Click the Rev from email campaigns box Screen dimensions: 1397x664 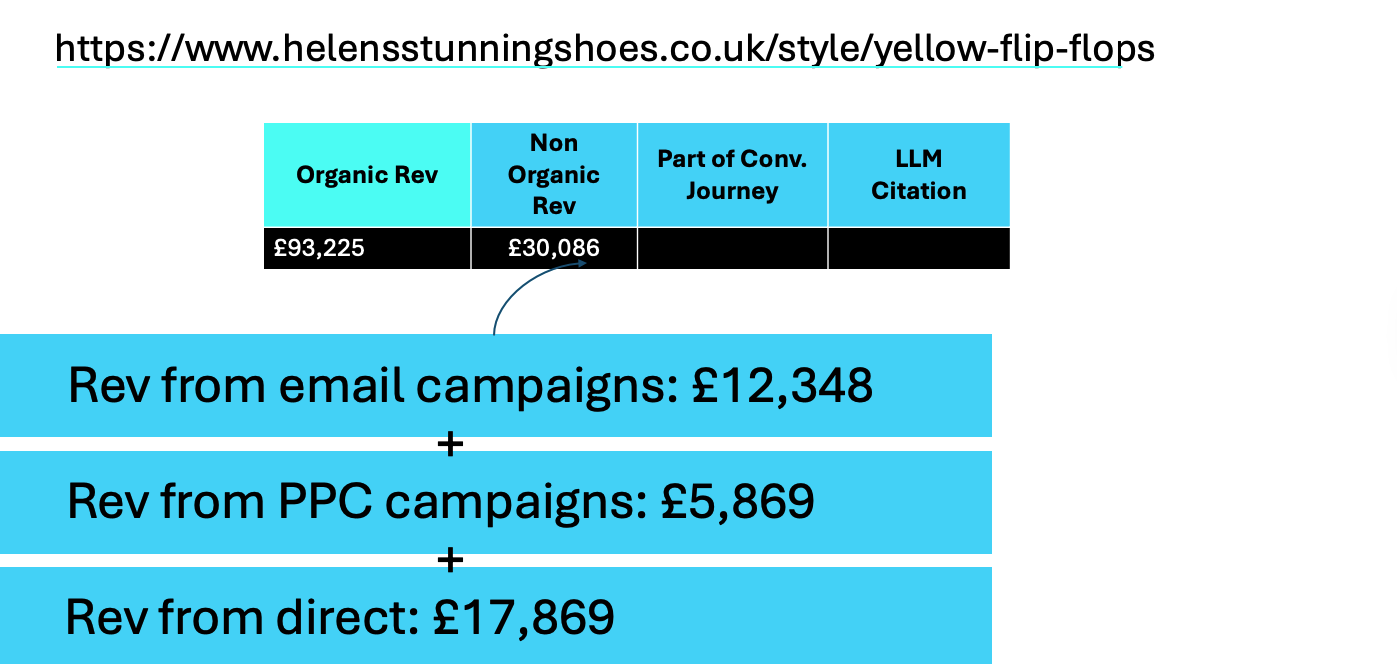(496, 385)
